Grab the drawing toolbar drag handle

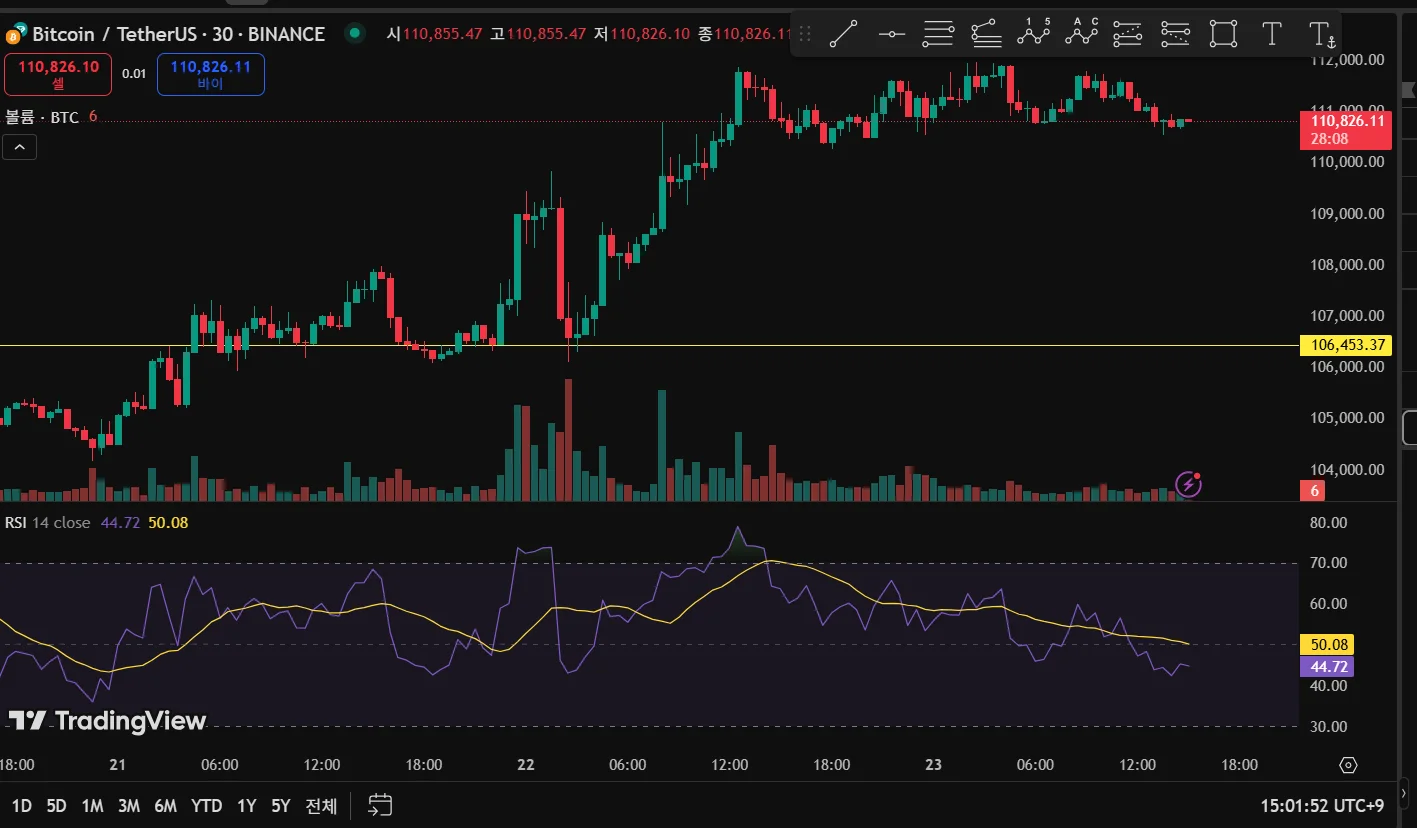[x=804, y=34]
